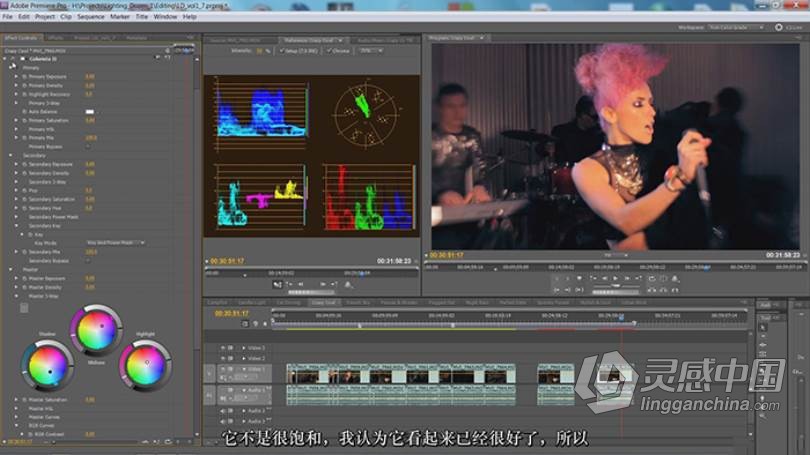The image size is (810, 455).
Task: Click the Midtone color wheel
Action: click(x=96, y=329)
